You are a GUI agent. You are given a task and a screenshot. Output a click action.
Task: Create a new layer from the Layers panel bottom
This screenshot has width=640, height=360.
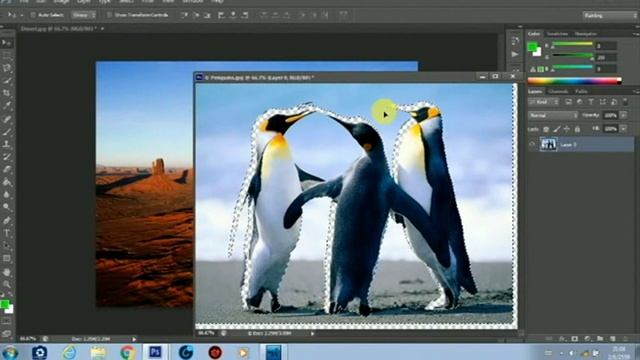pos(613,339)
